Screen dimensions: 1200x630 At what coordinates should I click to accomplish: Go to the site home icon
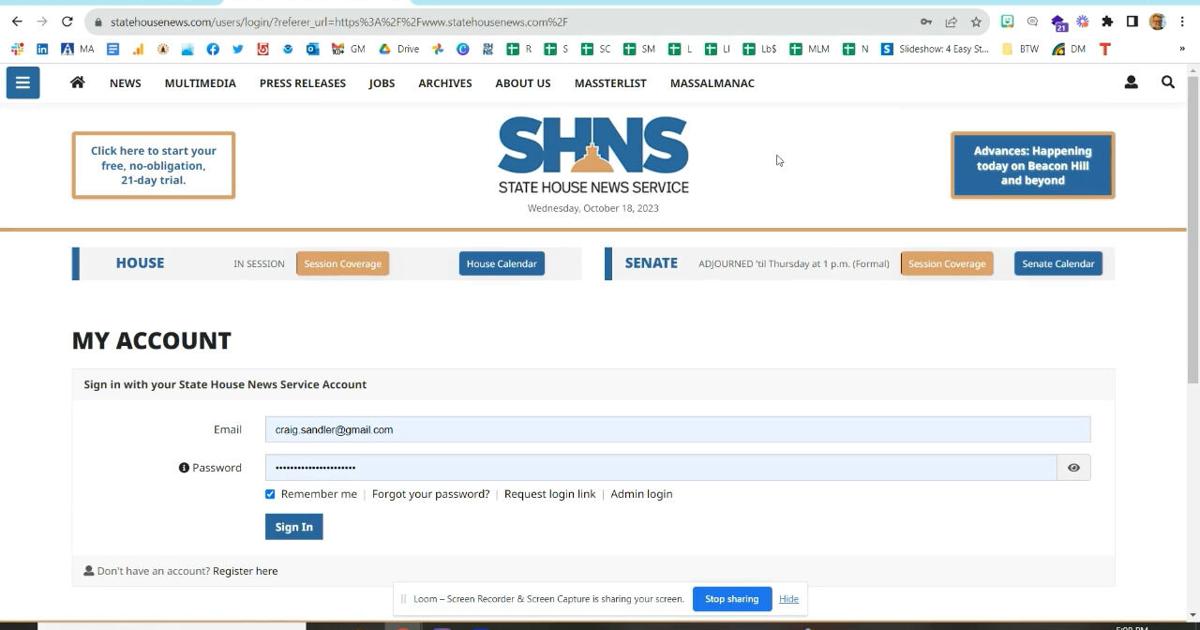(x=77, y=83)
